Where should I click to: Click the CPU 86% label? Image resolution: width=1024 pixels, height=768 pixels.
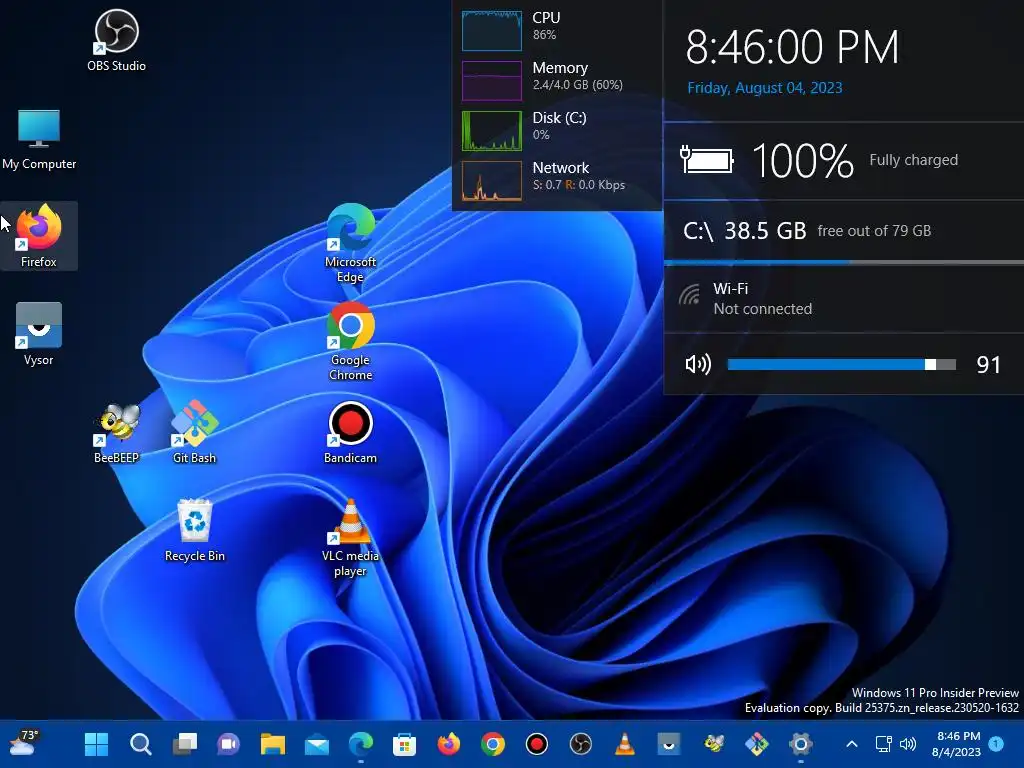coord(546,25)
